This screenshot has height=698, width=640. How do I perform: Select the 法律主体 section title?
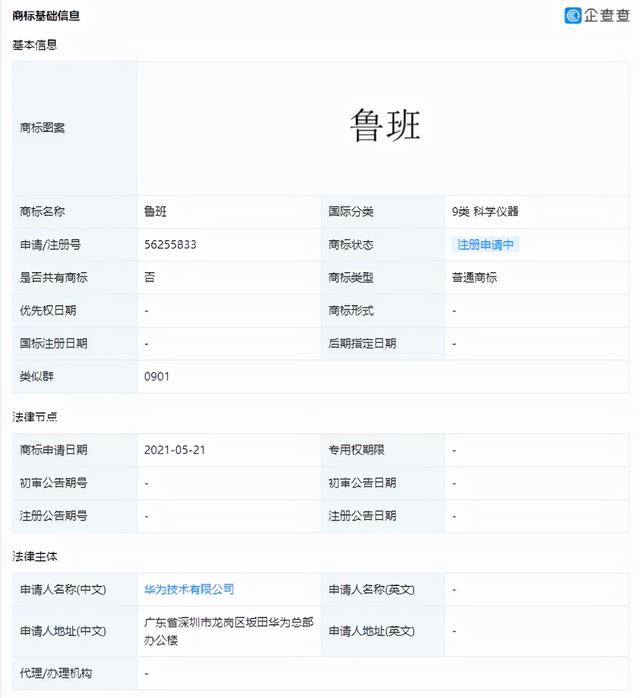[x=35, y=556]
